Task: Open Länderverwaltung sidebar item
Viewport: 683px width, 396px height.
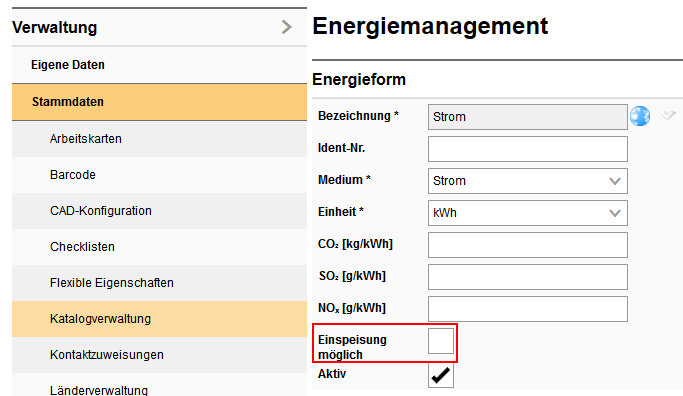Action: 159,386
